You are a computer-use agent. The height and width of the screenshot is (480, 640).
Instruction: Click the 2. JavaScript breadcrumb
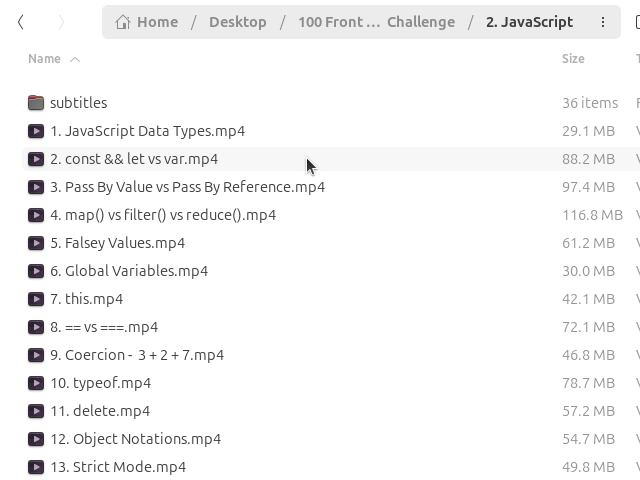(x=529, y=22)
